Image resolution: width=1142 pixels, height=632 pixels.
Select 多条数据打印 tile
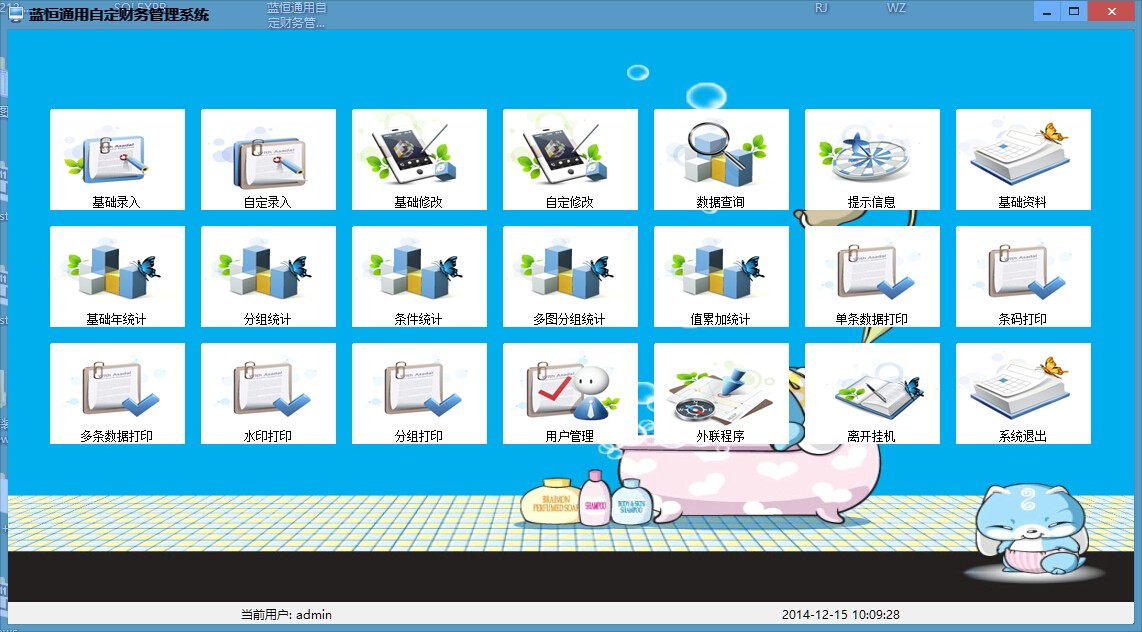coord(117,393)
